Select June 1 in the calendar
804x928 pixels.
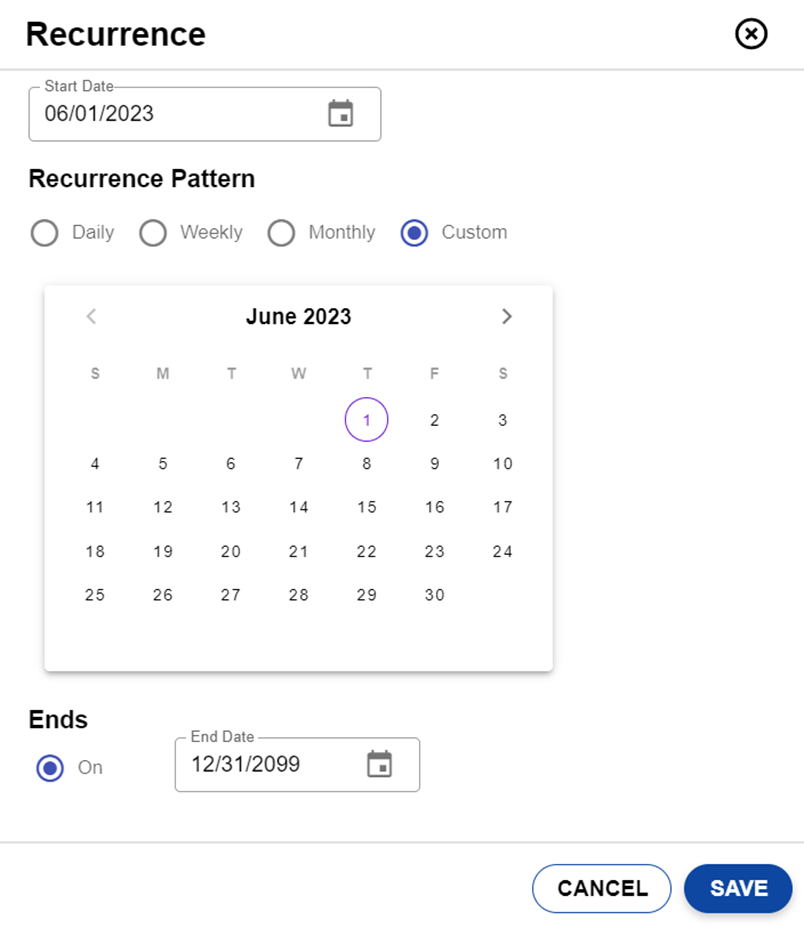click(367, 420)
